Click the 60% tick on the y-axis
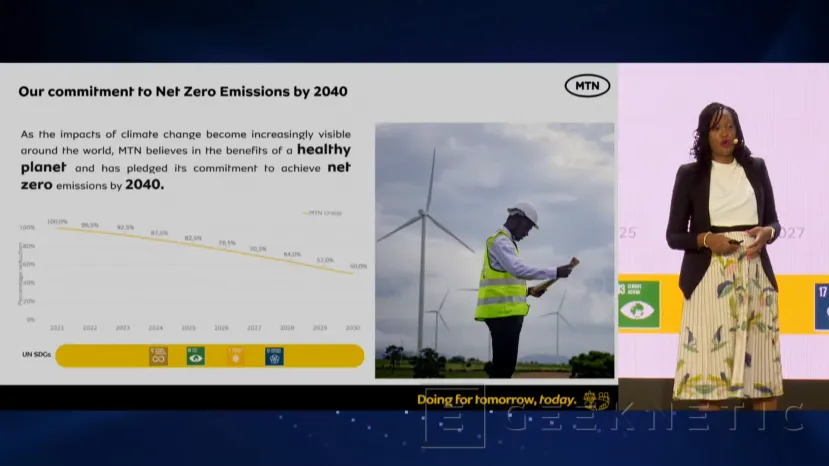Viewport: 829px width, 466px height. (x=29, y=264)
